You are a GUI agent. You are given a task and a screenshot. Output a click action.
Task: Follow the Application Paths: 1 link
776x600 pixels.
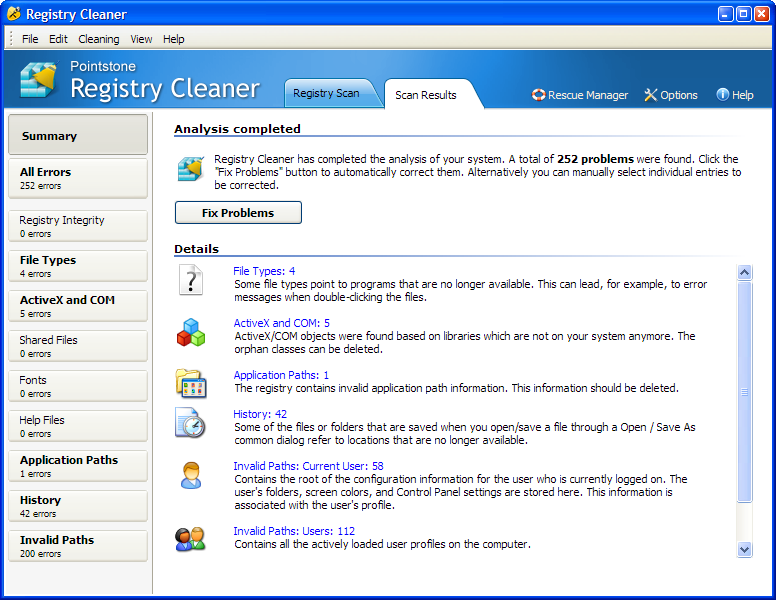281,375
